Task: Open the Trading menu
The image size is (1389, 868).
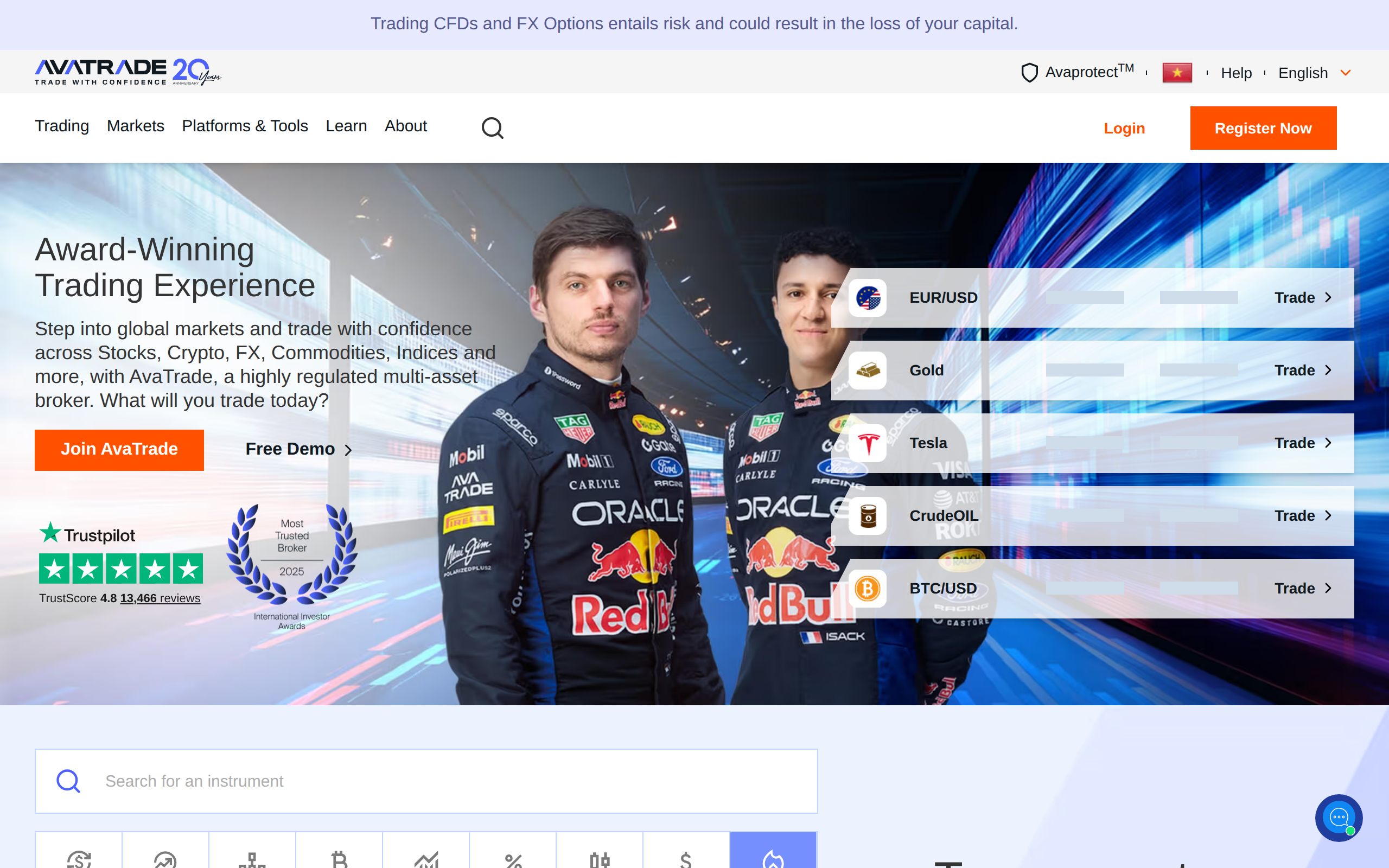Action: 61,126
